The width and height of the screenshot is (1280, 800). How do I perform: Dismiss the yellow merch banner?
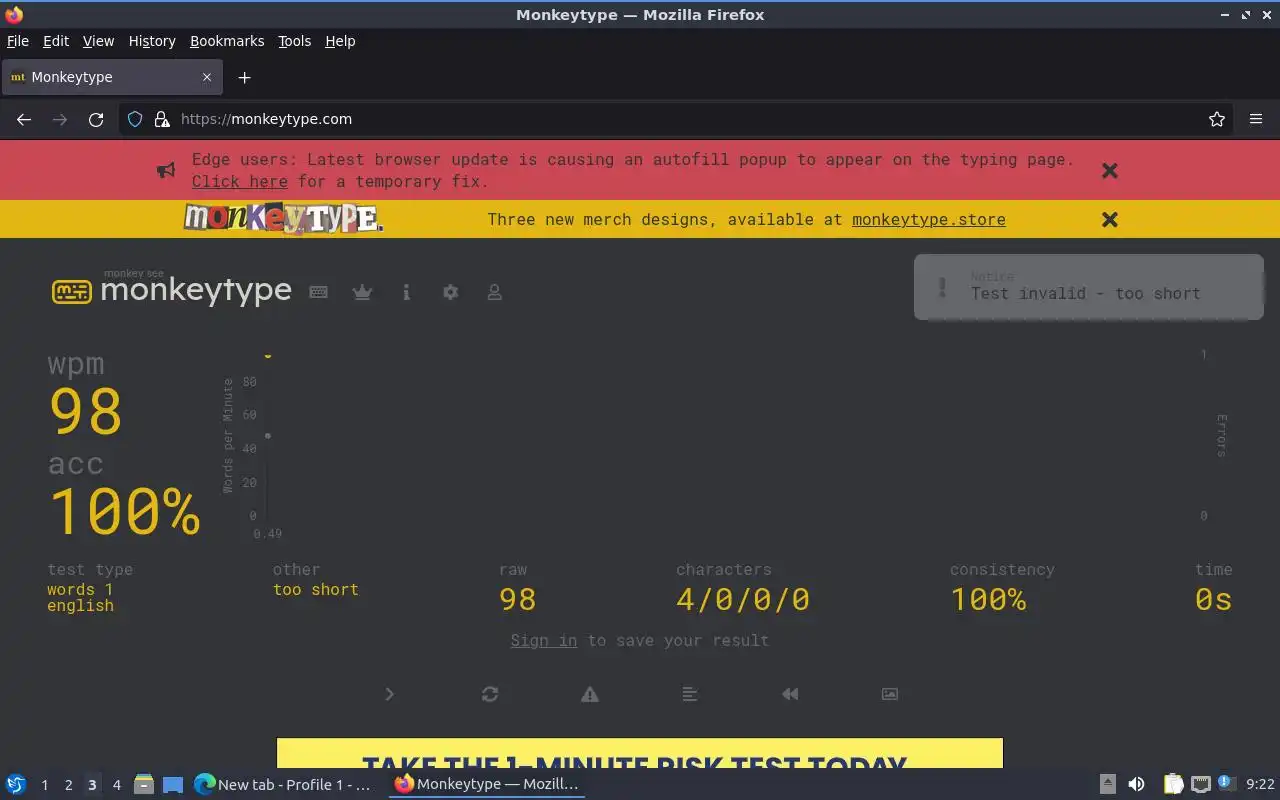(1110, 219)
